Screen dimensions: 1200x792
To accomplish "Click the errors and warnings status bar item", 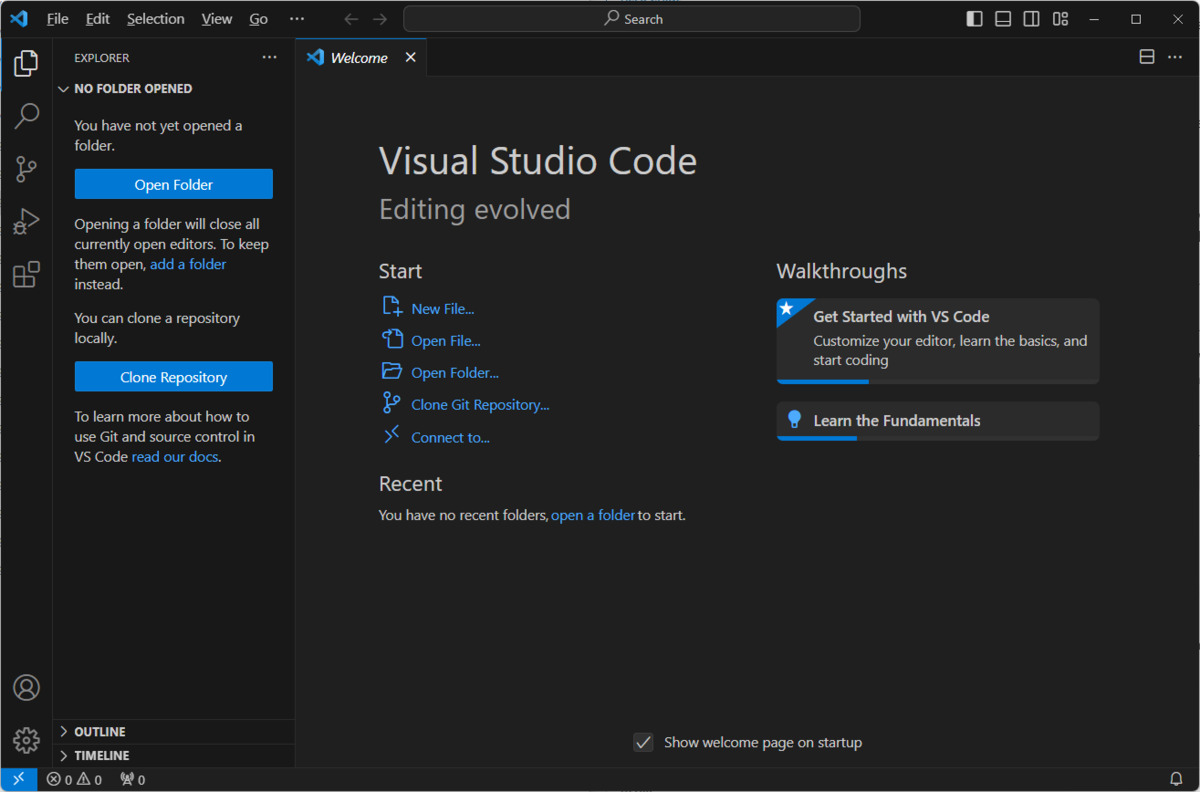I will (73, 778).
